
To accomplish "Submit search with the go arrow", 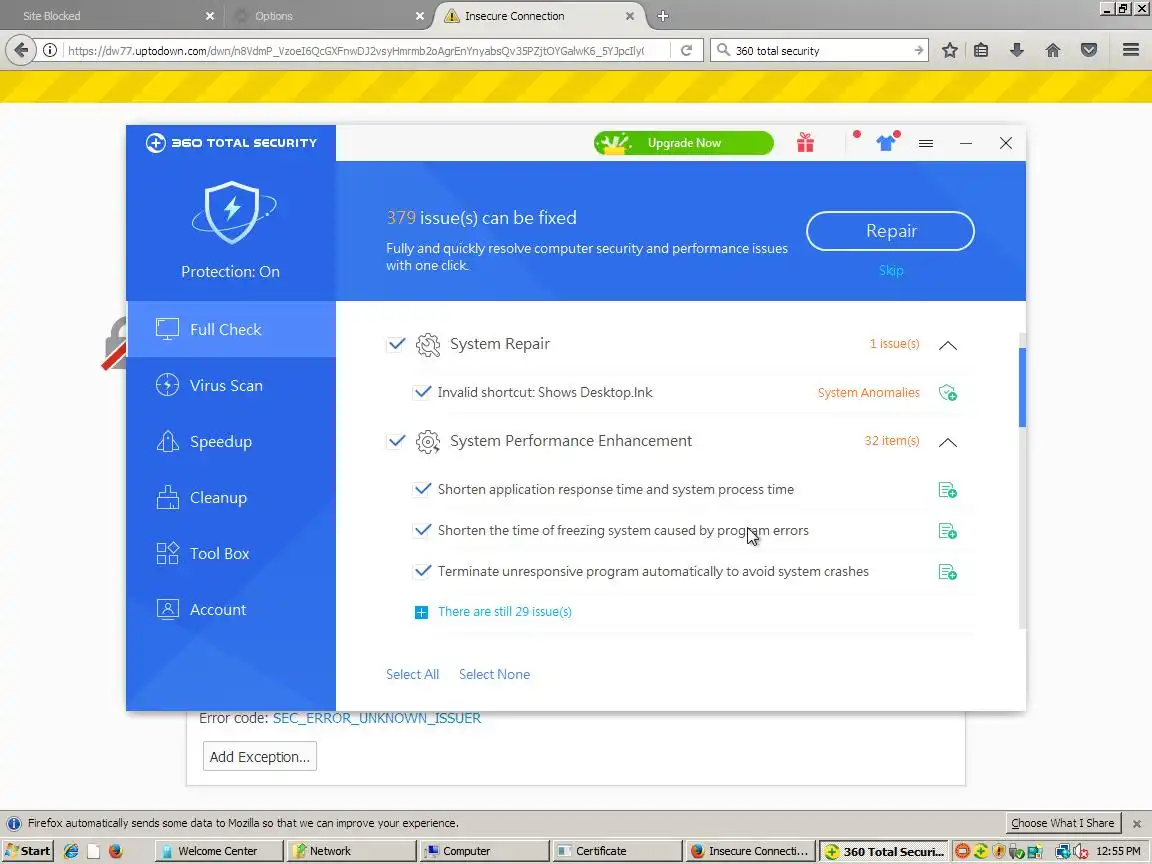I will click(918, 50).
